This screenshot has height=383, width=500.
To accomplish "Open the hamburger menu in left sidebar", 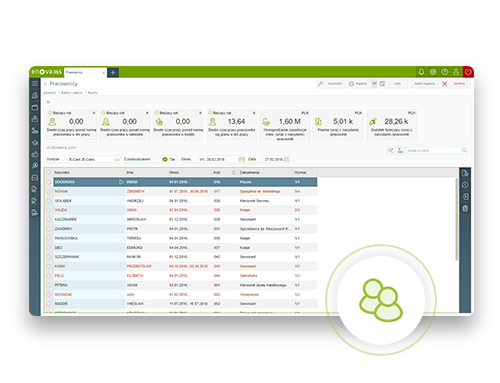I will pyautogui.click(x=35, y=83).
